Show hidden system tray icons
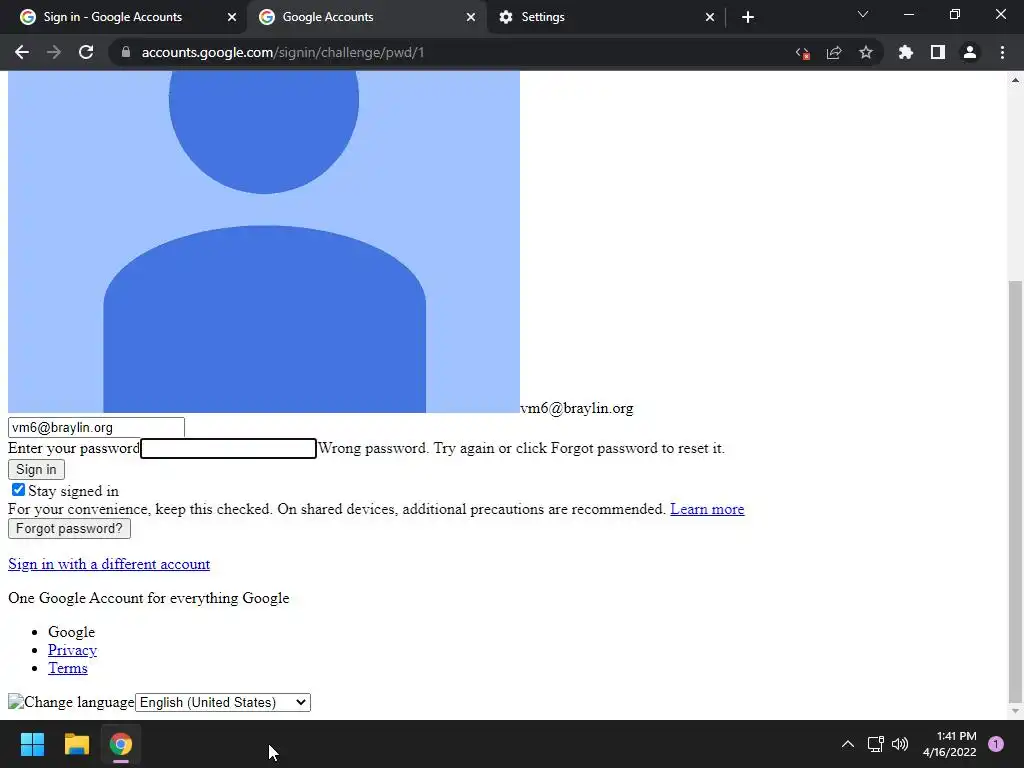The height and width of the screenshot is (768, 1024). coord(848,744)
